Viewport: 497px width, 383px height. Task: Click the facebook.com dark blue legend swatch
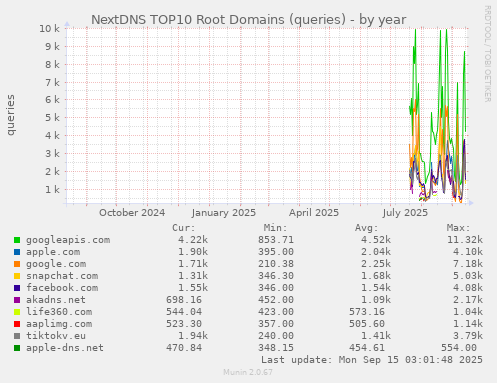point(17,288)
